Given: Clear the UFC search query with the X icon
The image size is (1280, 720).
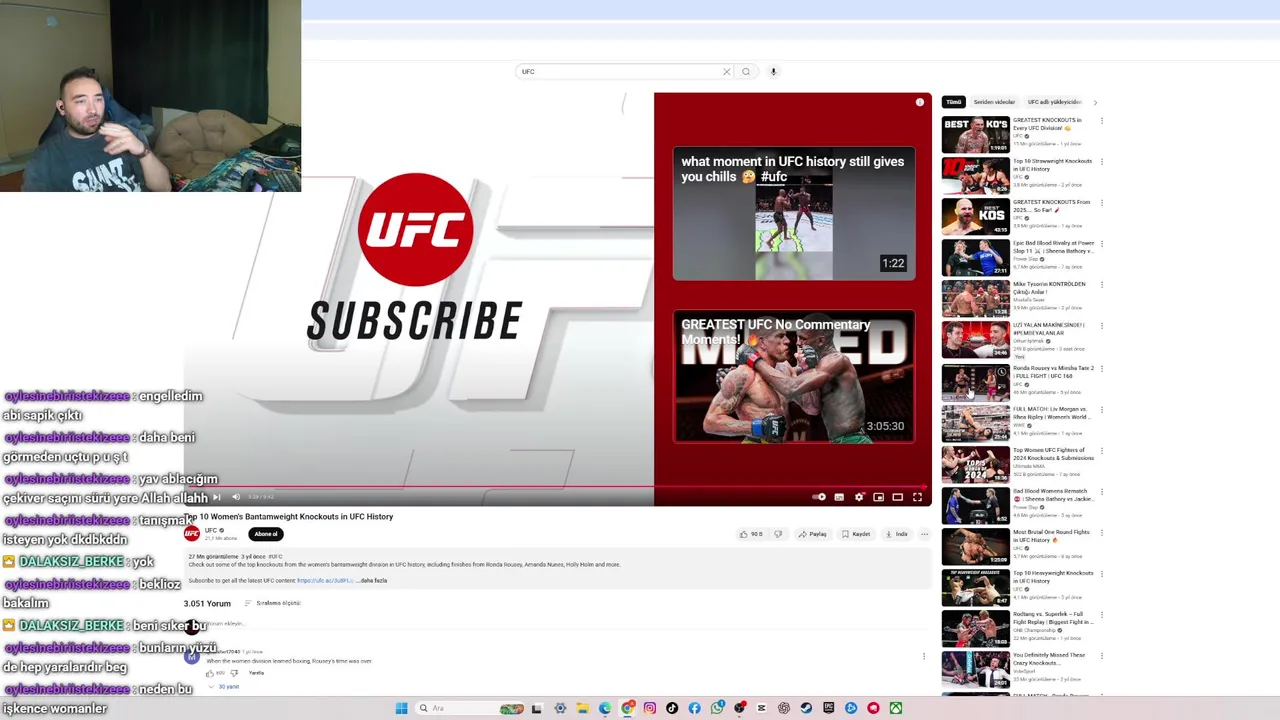Looking at the screenshot, I should 727,72.
